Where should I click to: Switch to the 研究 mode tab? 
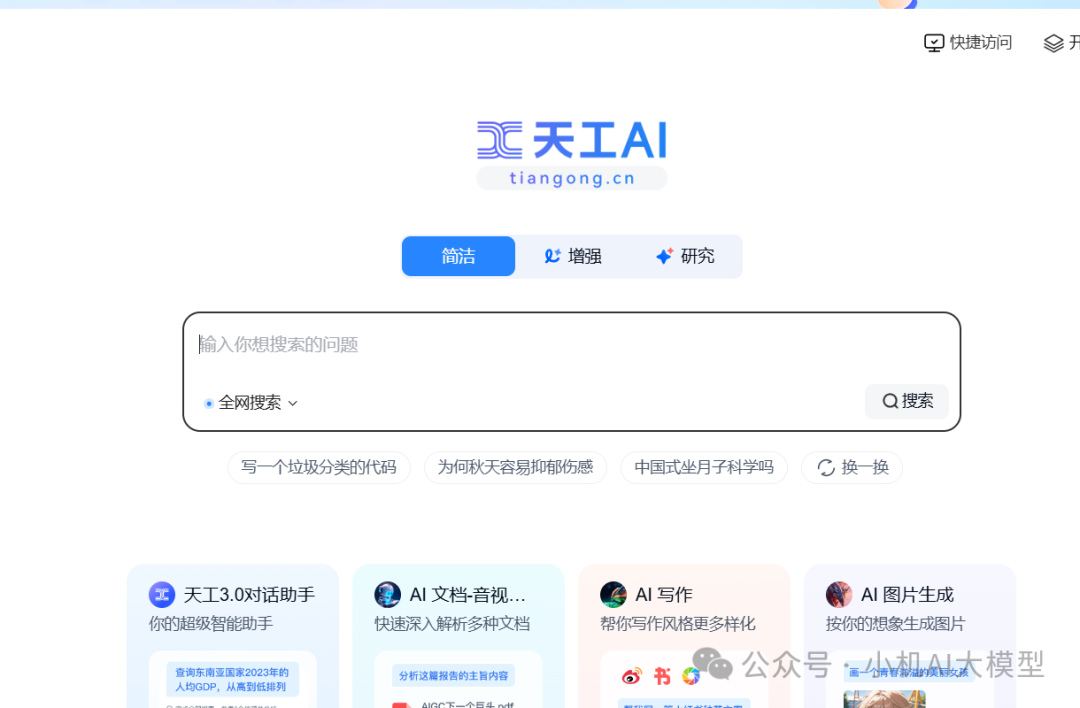click(685, 256)
